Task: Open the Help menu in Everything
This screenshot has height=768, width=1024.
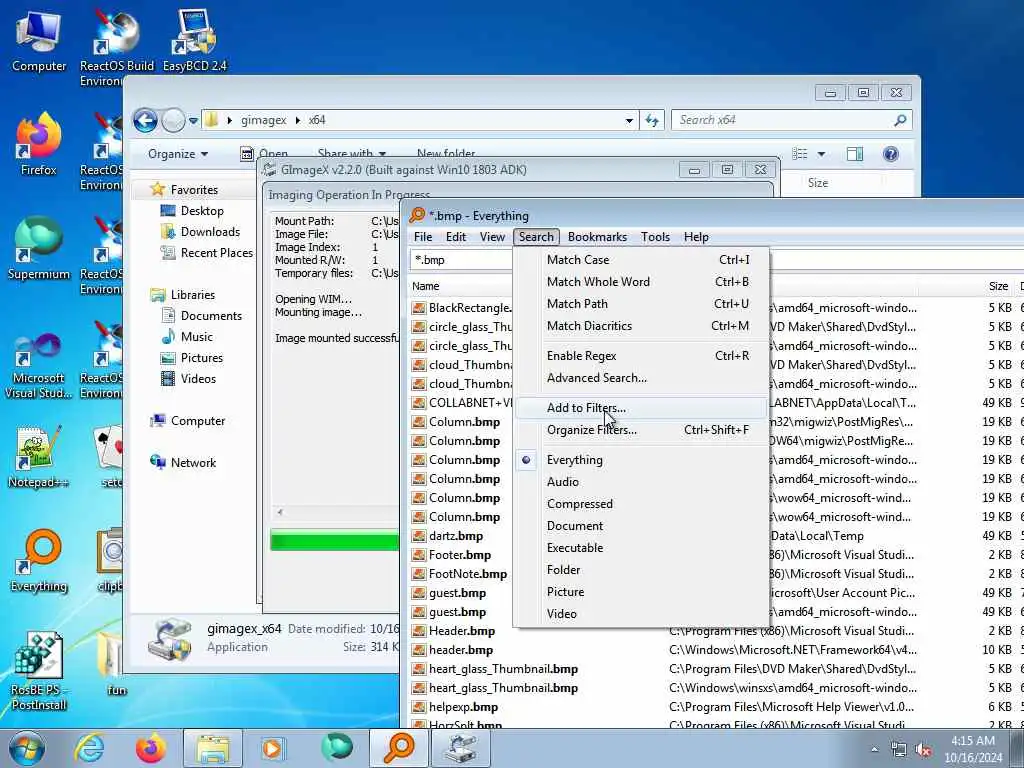Action: [696, 237]
